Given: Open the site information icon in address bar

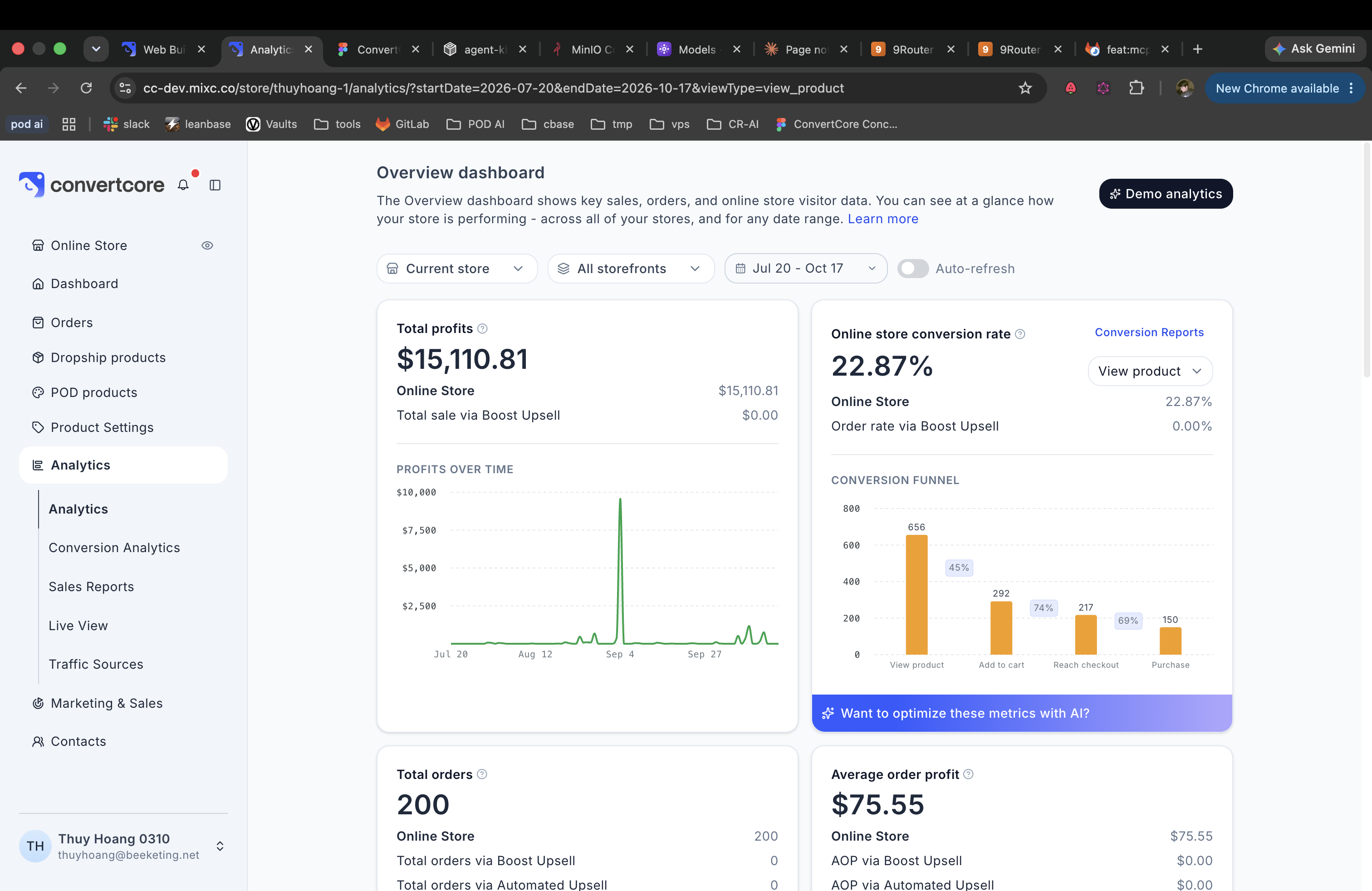Looking at the screenshot, I should click(x=125, y=88).
